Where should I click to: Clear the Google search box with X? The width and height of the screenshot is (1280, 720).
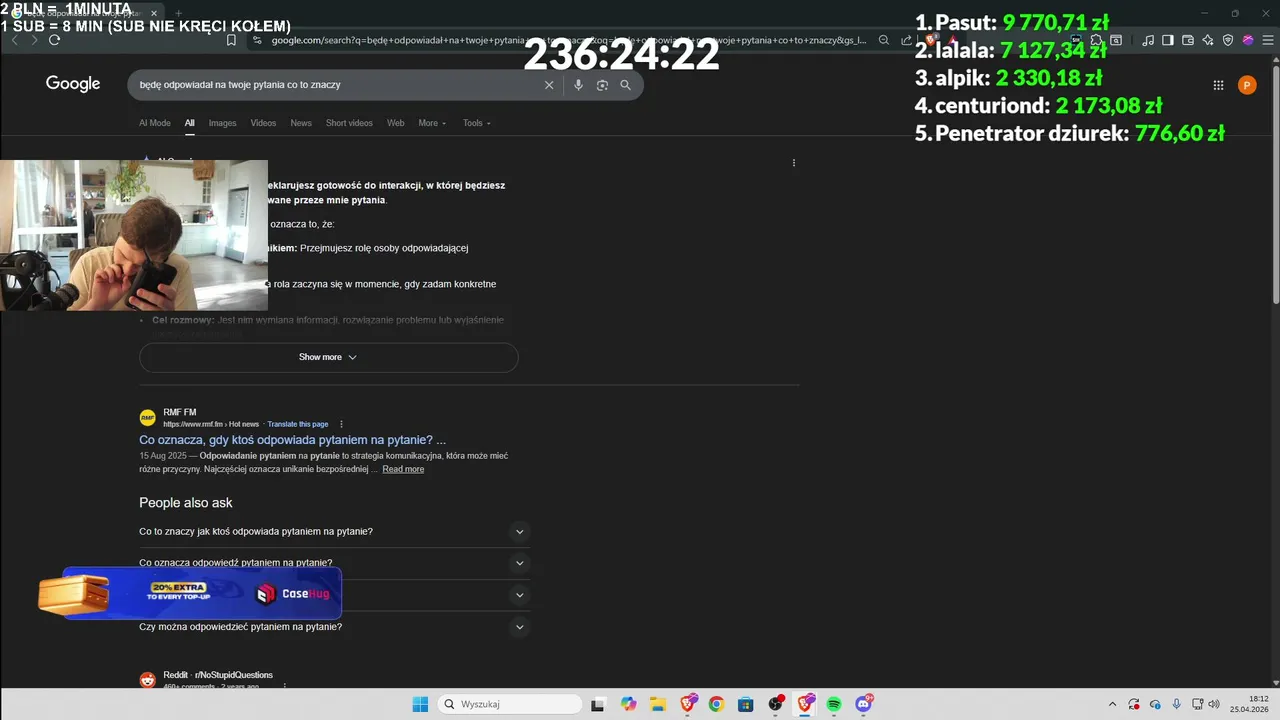pyautogui.click(x=548, y=85)
